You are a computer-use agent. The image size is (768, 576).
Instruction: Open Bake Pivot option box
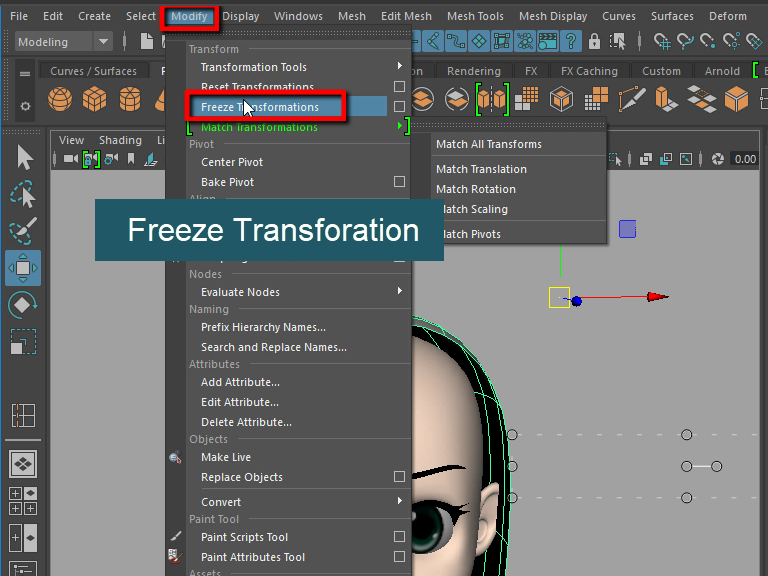pos(399,182)
